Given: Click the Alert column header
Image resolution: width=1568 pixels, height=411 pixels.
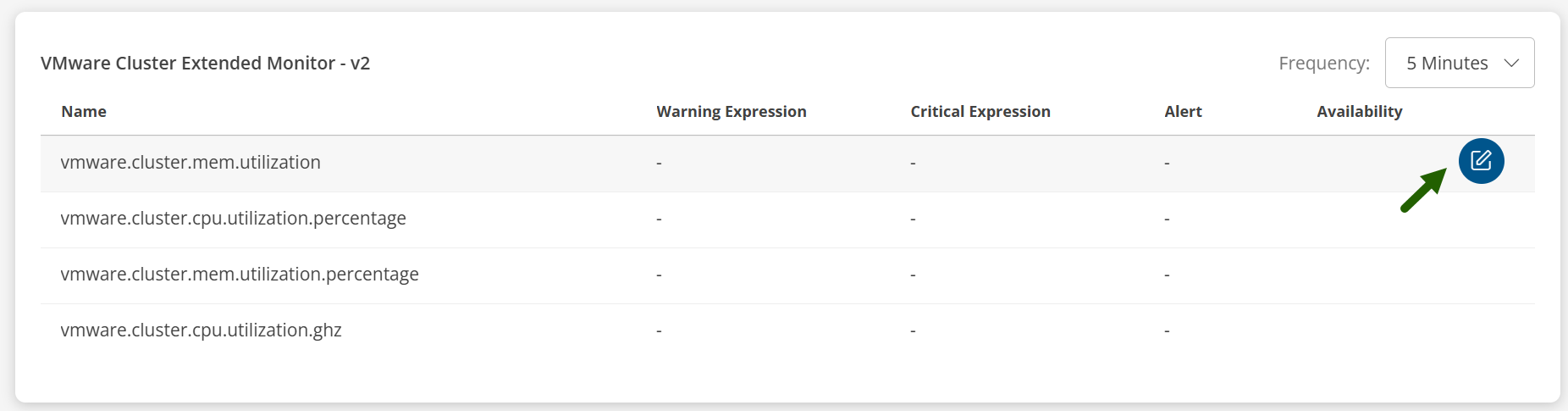Looking at the screenshot, I should pyautogui.click(x=1183, y=112).
